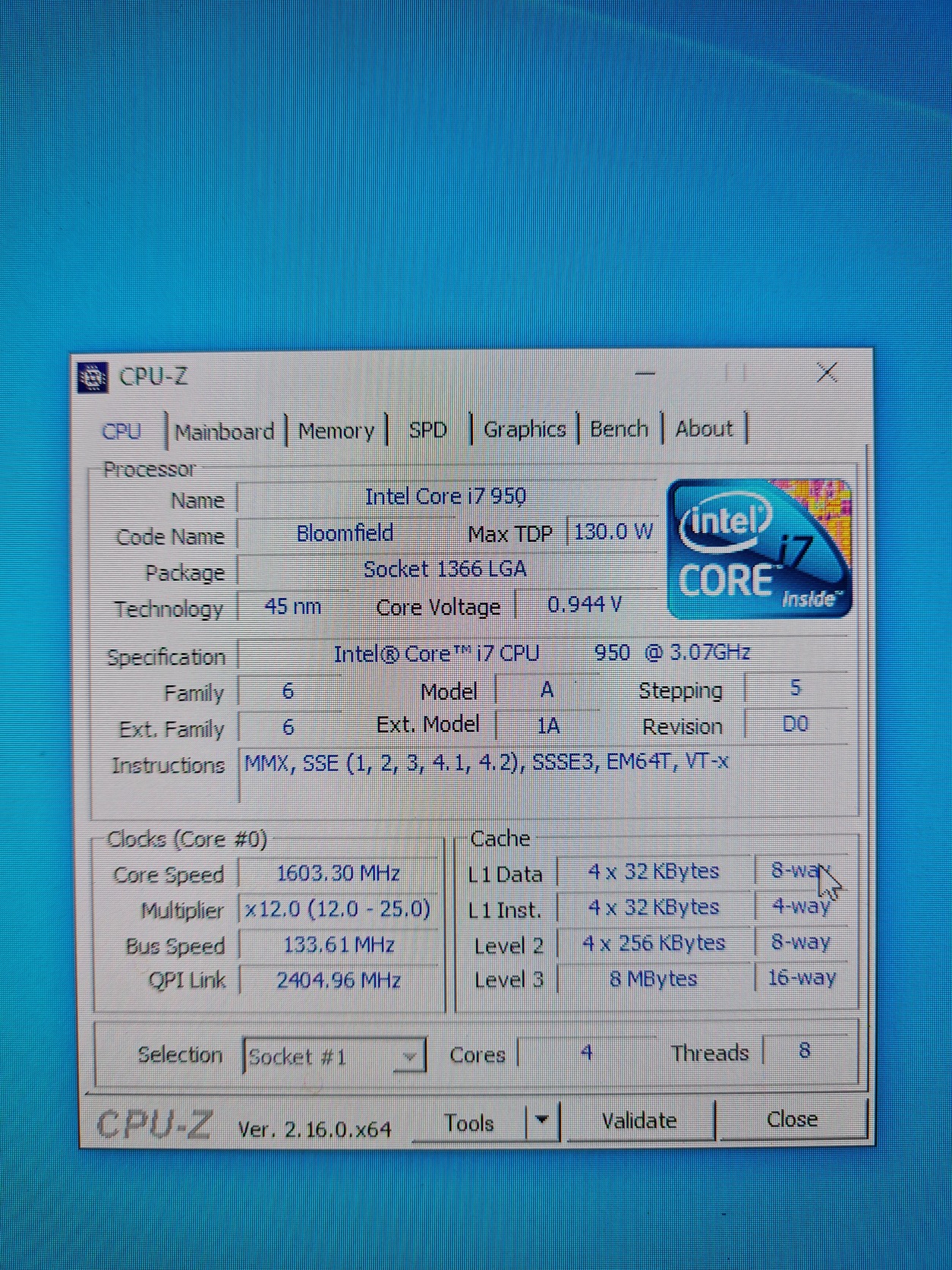The width and height of the screenshot is (952, 1270).
Task: Open the Bench tab
Action: (619, 428)
